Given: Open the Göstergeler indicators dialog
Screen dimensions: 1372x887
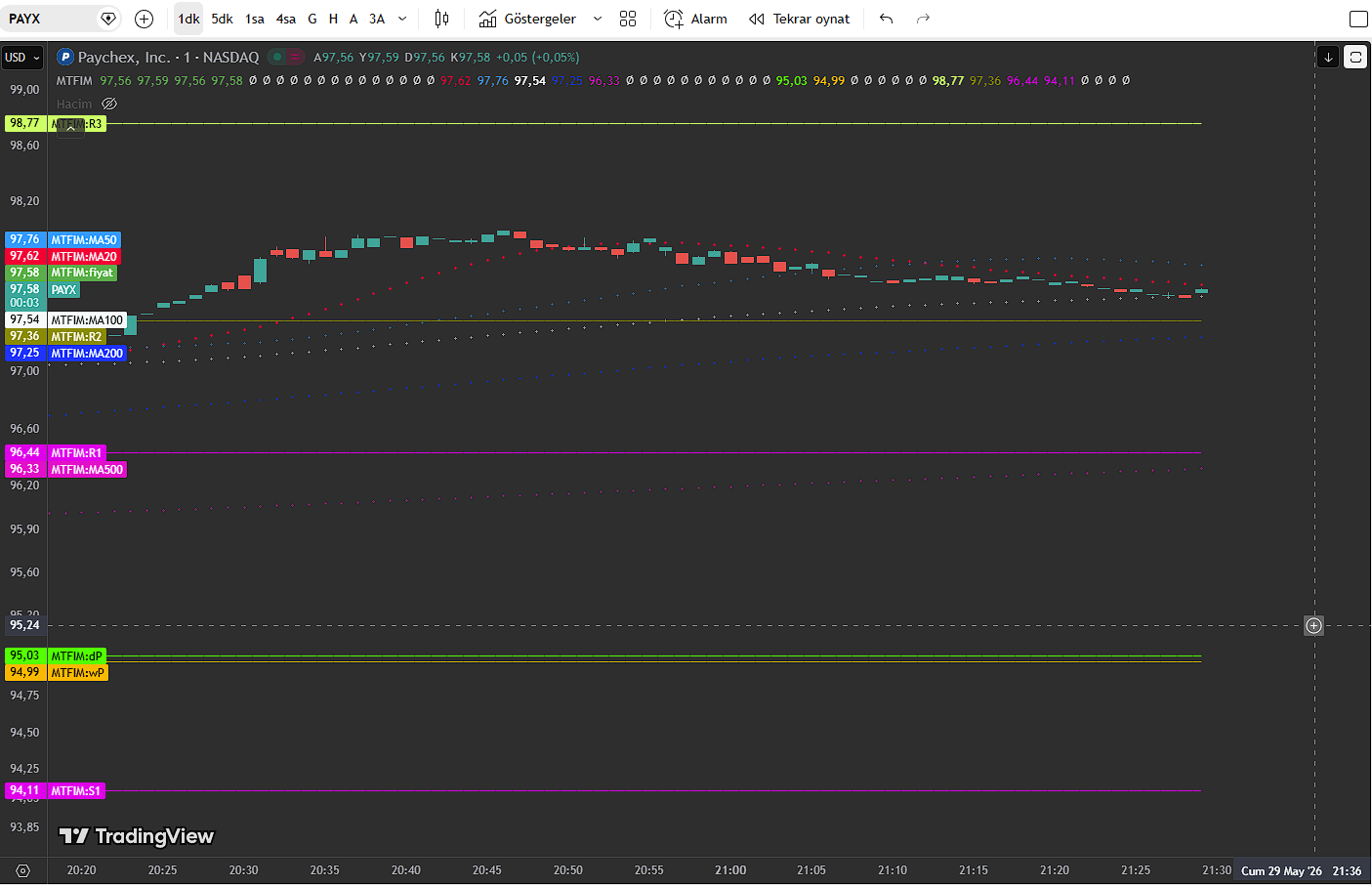Looking at the screenshot, I should pos(527,19).
